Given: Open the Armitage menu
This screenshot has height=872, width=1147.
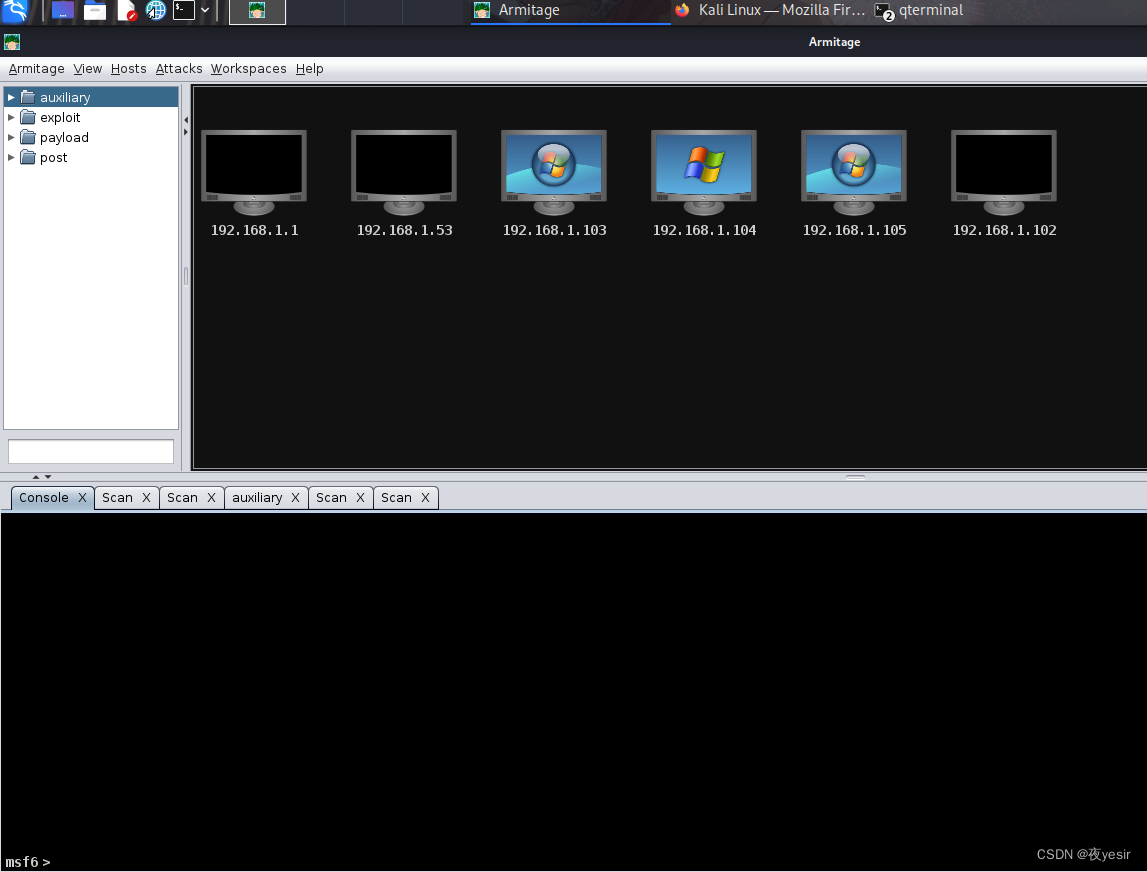Looking at the screenshot, I should tap(37, 68).
